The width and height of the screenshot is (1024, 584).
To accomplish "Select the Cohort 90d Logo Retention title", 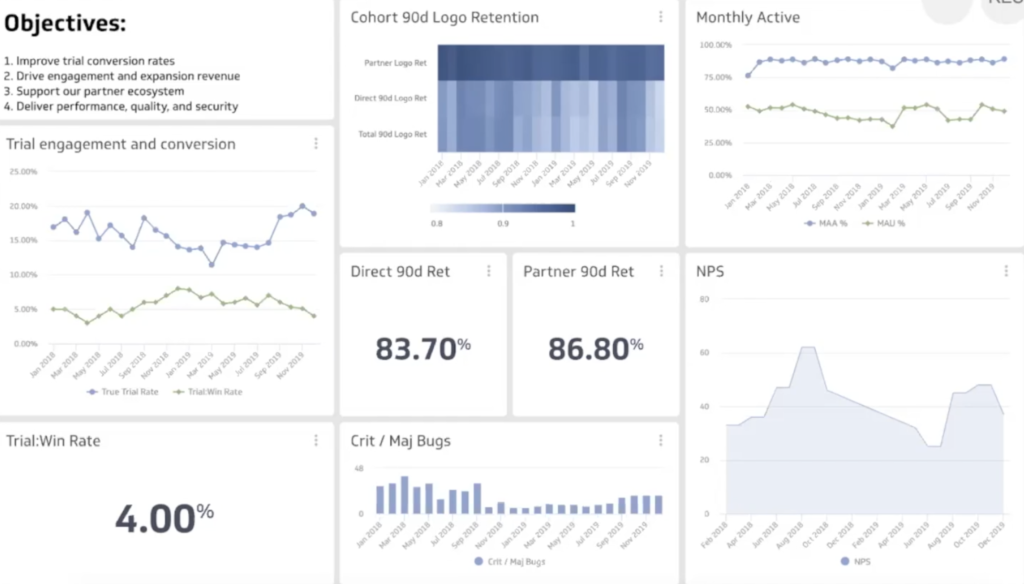I will point(443,17).
